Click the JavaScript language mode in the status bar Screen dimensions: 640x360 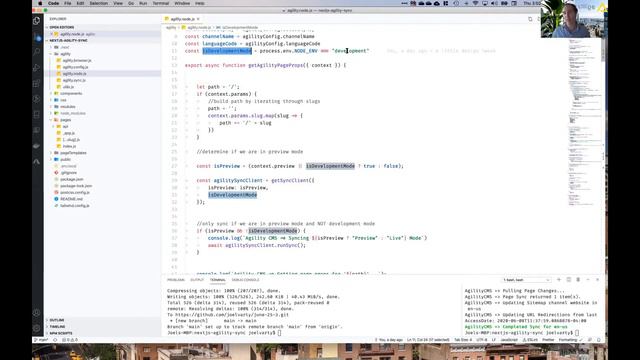[509, 340]
